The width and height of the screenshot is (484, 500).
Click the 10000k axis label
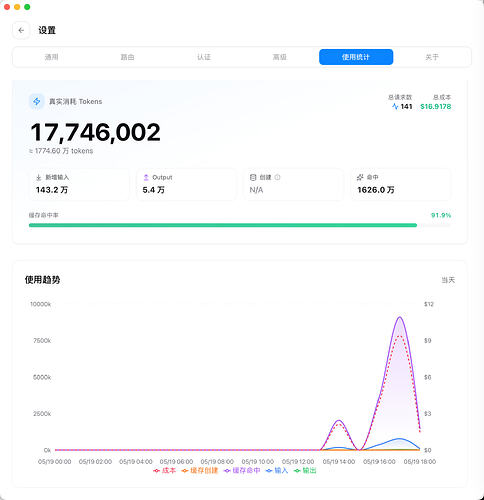click(x=40, y=304)
